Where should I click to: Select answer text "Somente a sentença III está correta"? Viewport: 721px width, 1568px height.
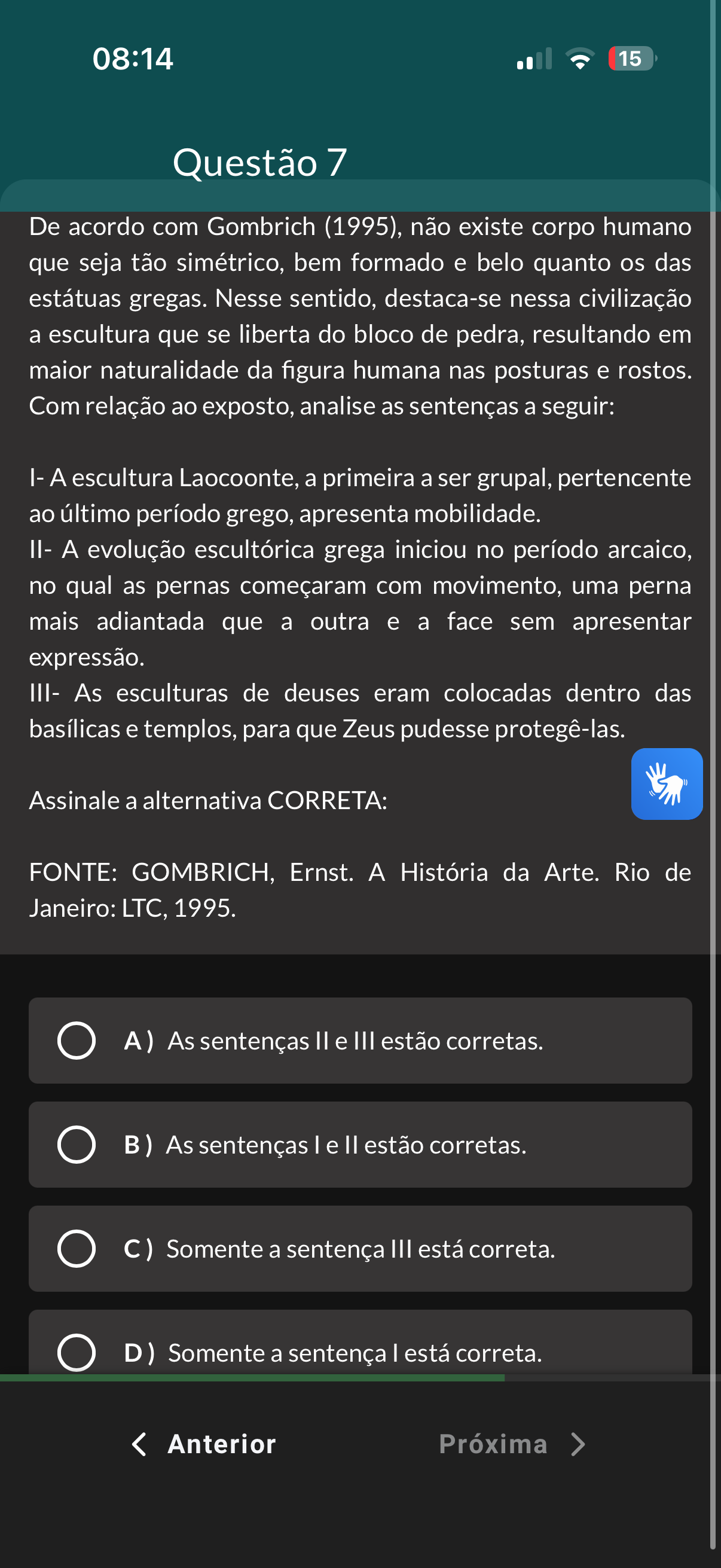360,1249
